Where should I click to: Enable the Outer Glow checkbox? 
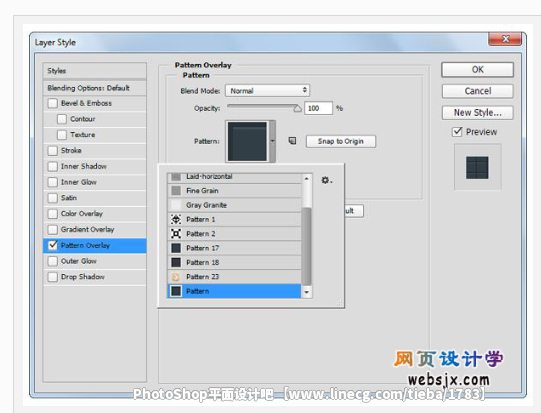pos(53,261)
